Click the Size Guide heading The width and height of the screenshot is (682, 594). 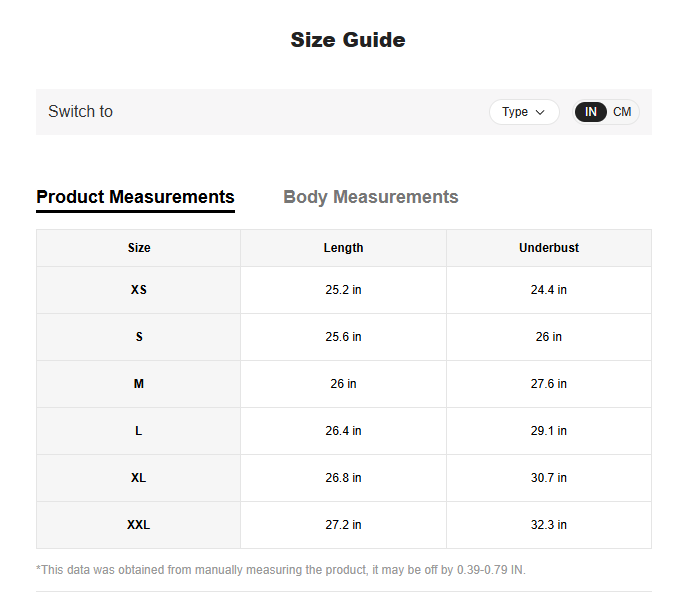tap(348, 40)
